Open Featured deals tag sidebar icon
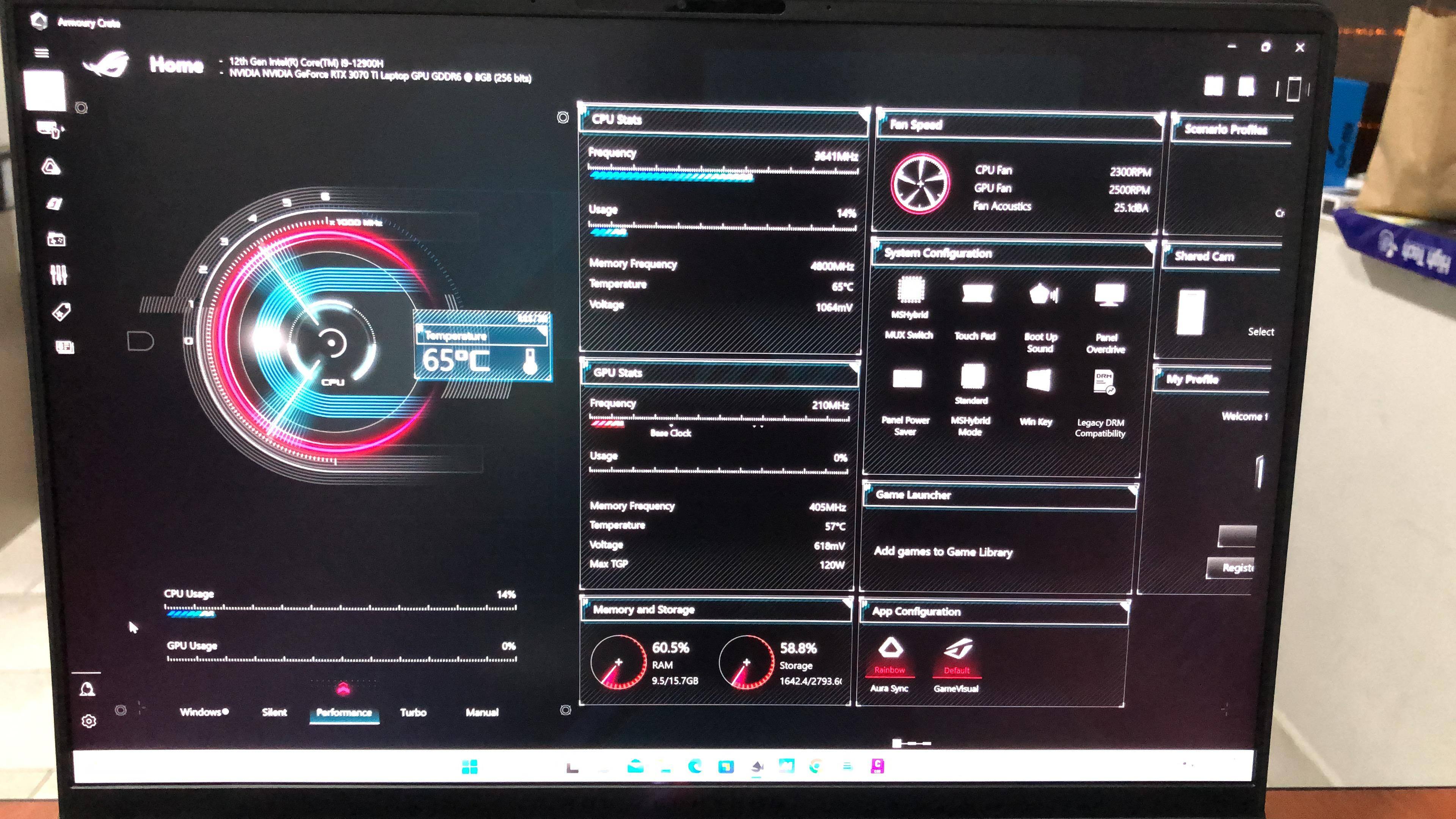 point(61,311)
